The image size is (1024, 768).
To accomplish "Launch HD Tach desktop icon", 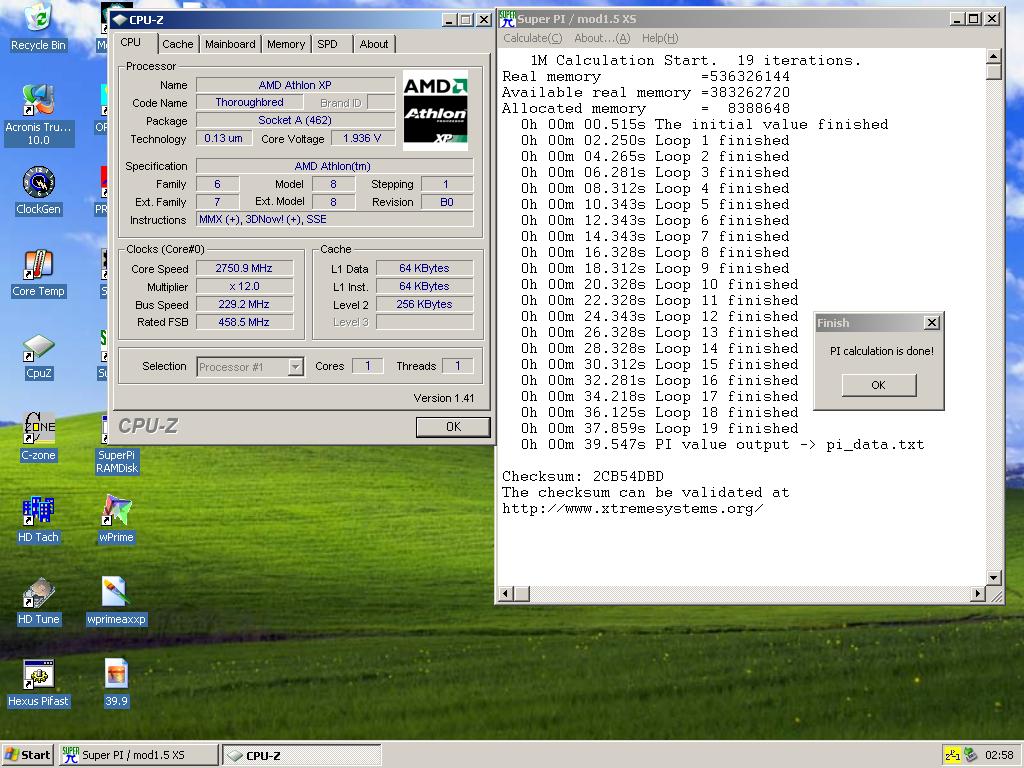I will coord(39,520).
